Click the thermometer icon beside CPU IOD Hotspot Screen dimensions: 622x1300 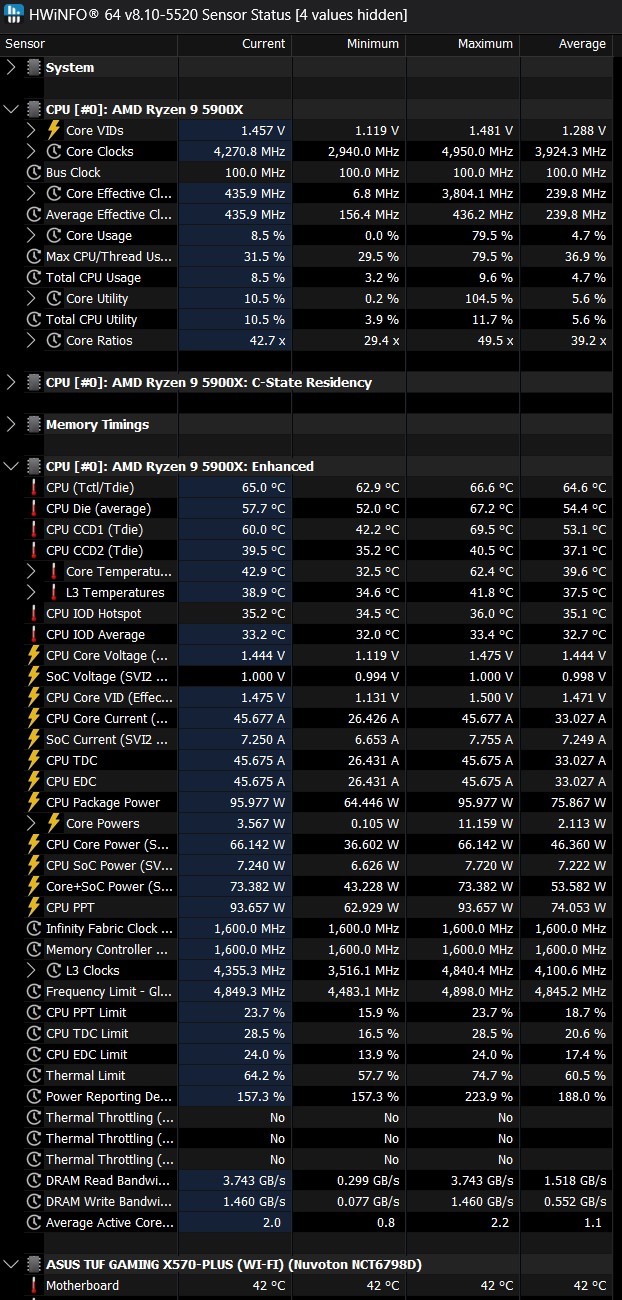point(34,614)
